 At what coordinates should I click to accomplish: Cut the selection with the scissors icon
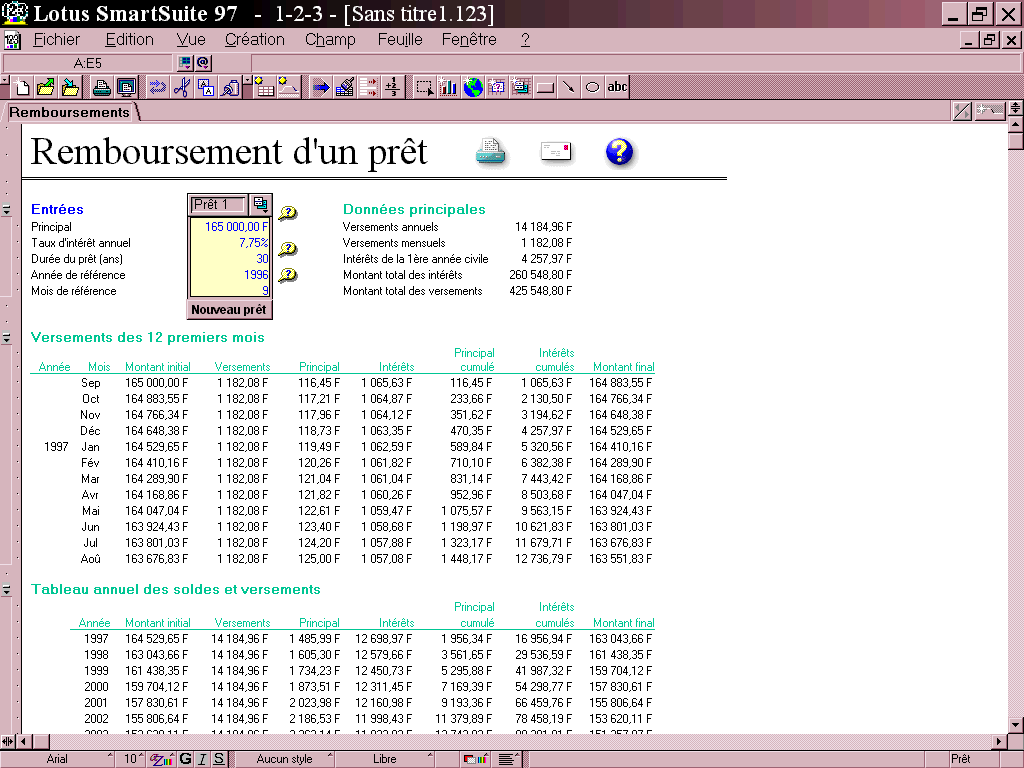[x=182, y=87]
